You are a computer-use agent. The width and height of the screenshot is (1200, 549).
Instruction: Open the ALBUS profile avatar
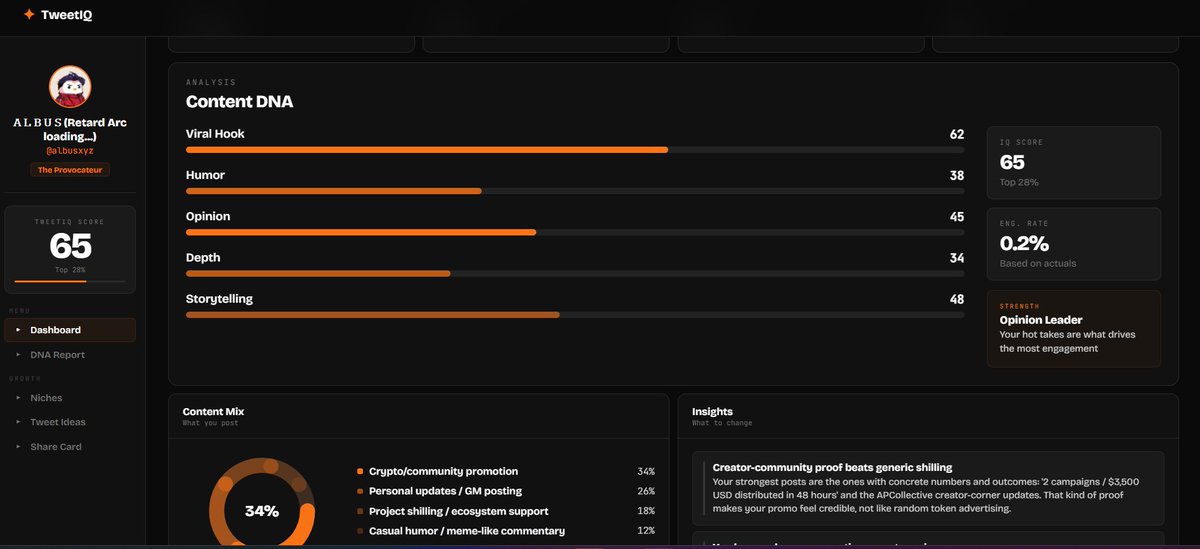[70, 87]
